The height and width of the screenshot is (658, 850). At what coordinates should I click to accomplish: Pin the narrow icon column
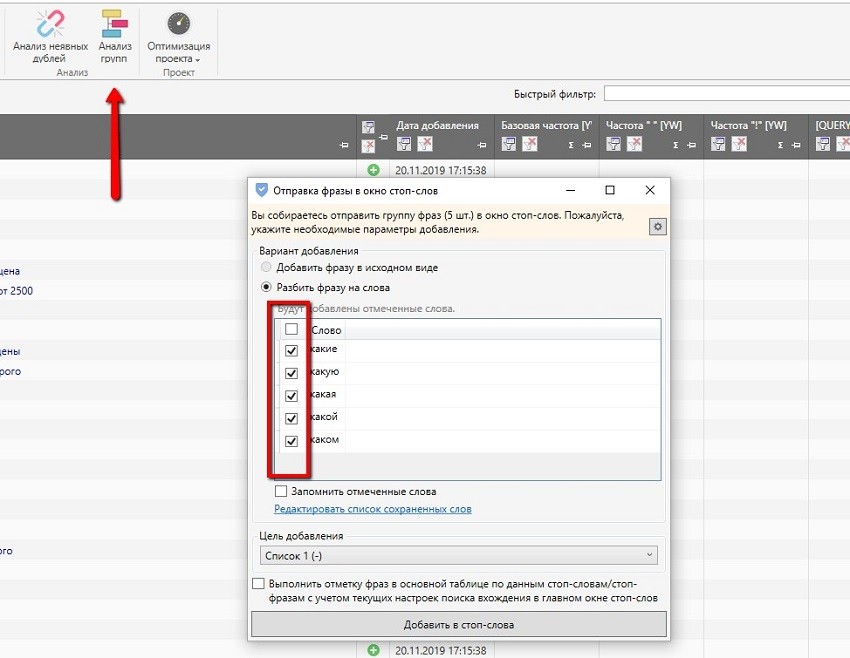click(383, 137)
